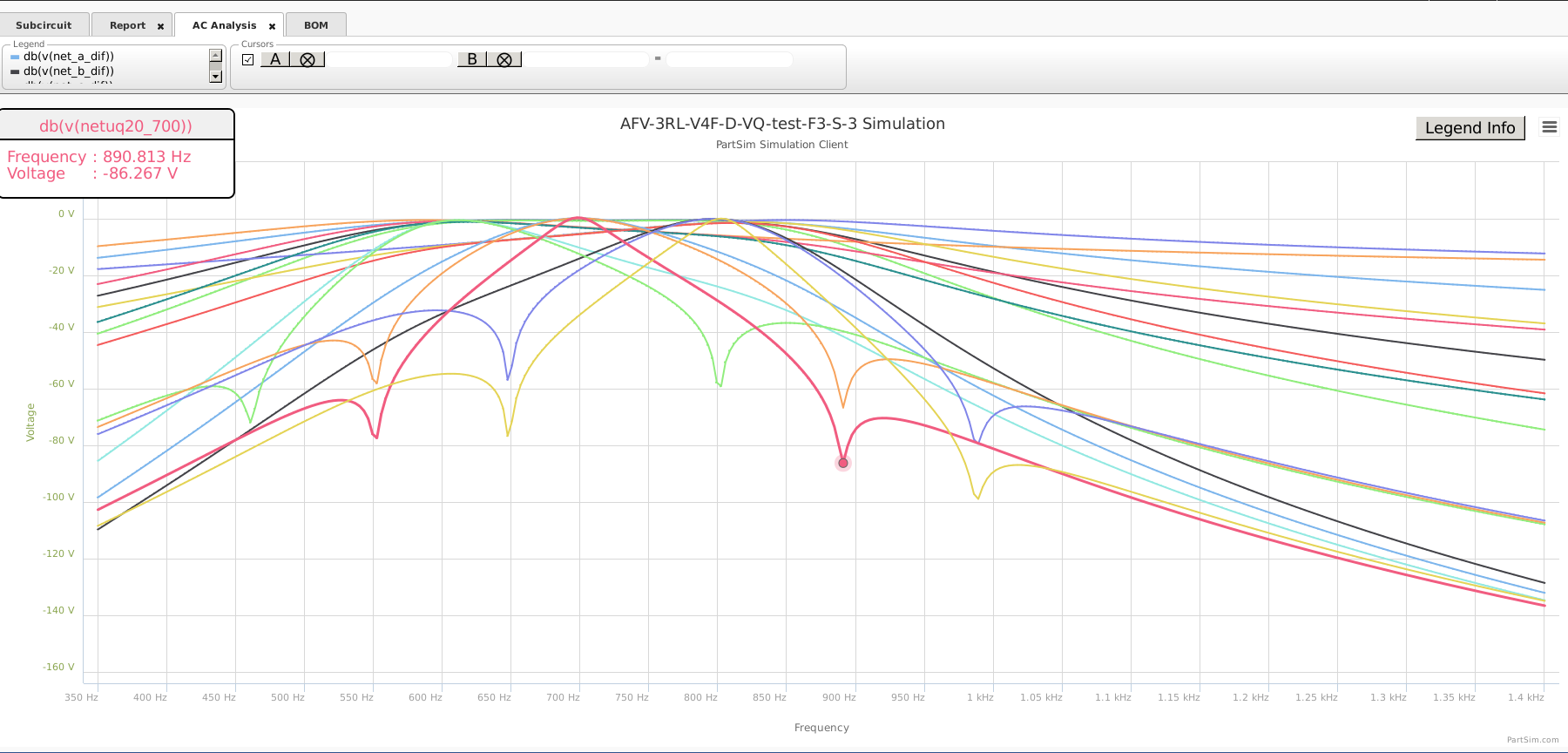Click the Frequency x-axis title
Image resolution: width=1568 pixels, height=753 pixels.
pos(821,728)
